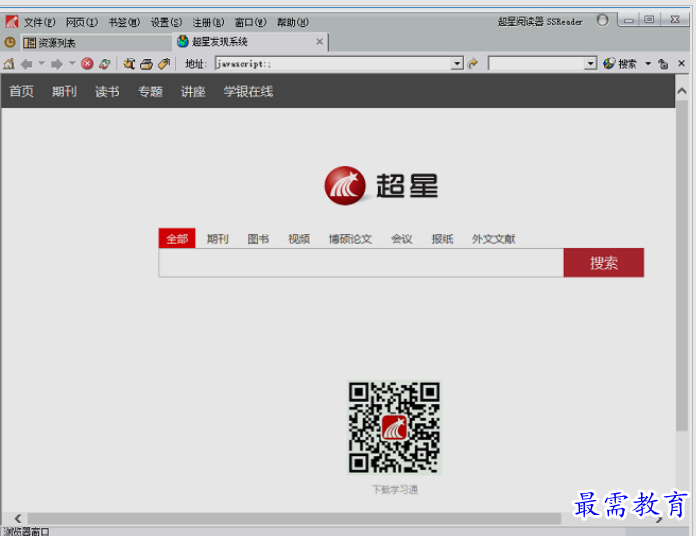Click the lock icon beside the search dropdown arrow
The image size is (696, 536).
(663, 64)
